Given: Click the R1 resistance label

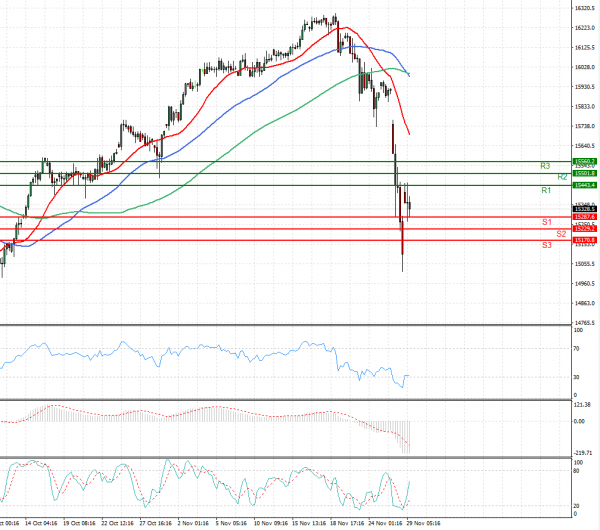Looking at the screenshot, I should click(546, 190).
